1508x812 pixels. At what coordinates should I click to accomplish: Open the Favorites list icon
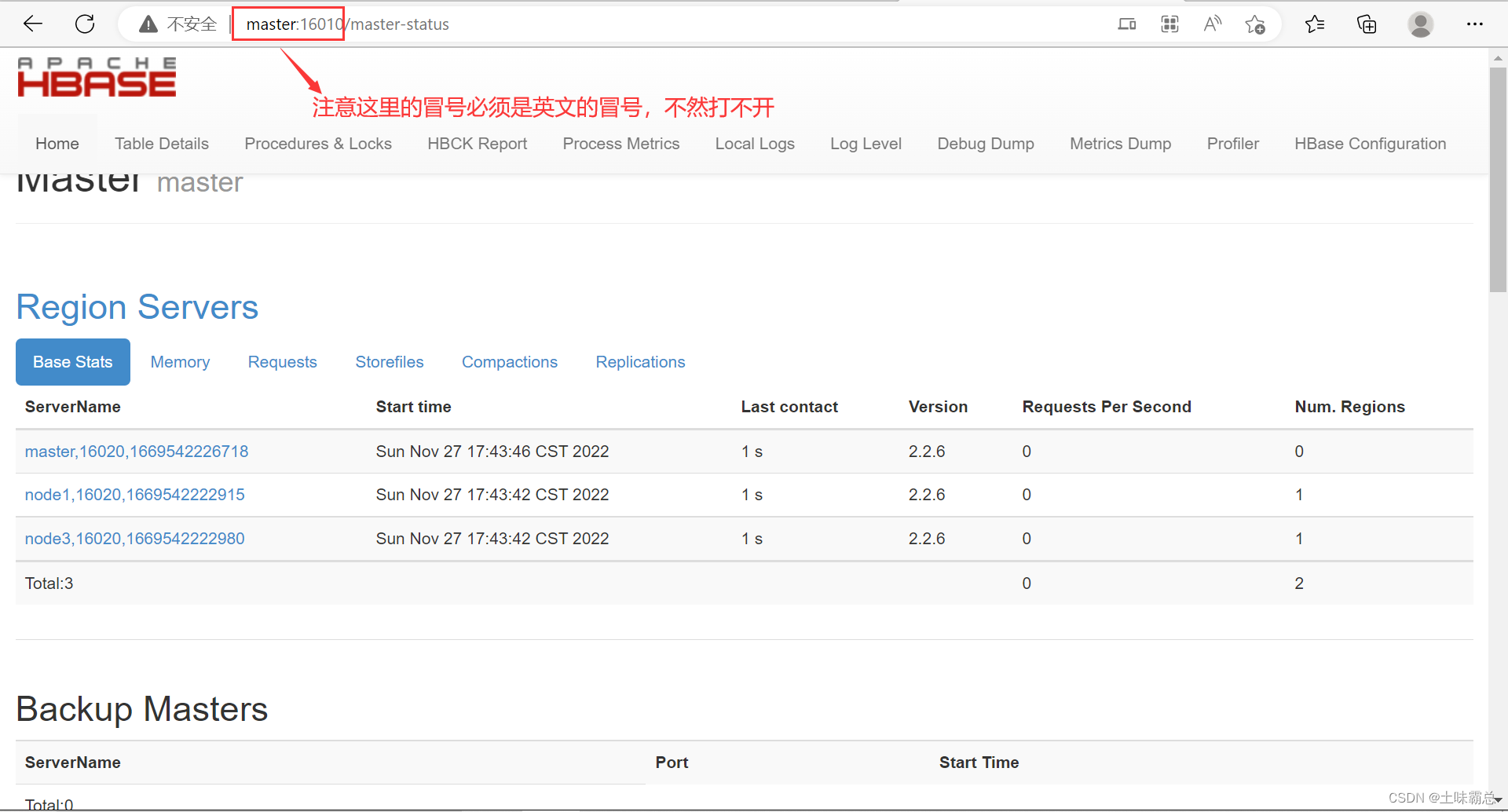point(1315,24)
